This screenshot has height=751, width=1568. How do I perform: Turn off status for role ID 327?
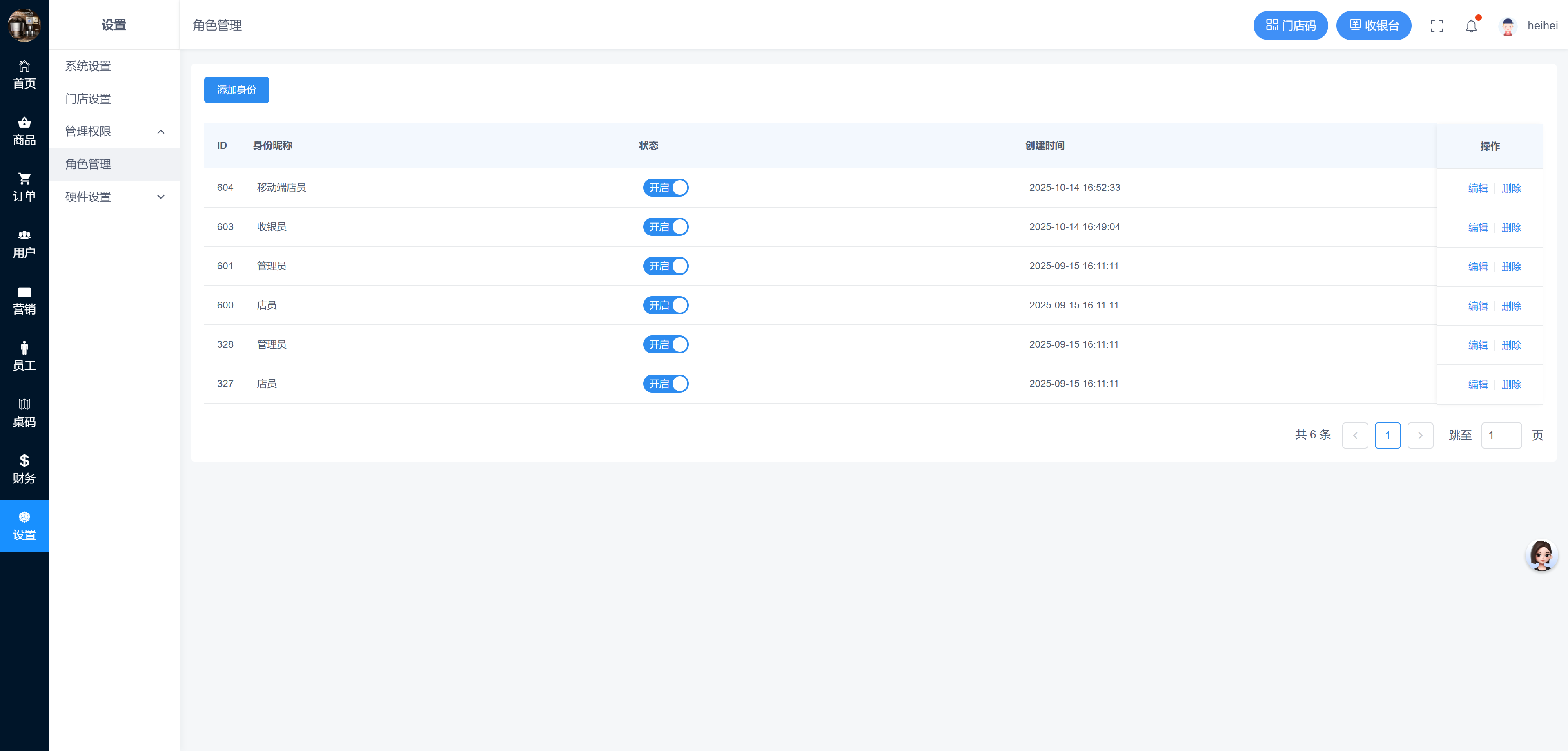tap(665, 384)
